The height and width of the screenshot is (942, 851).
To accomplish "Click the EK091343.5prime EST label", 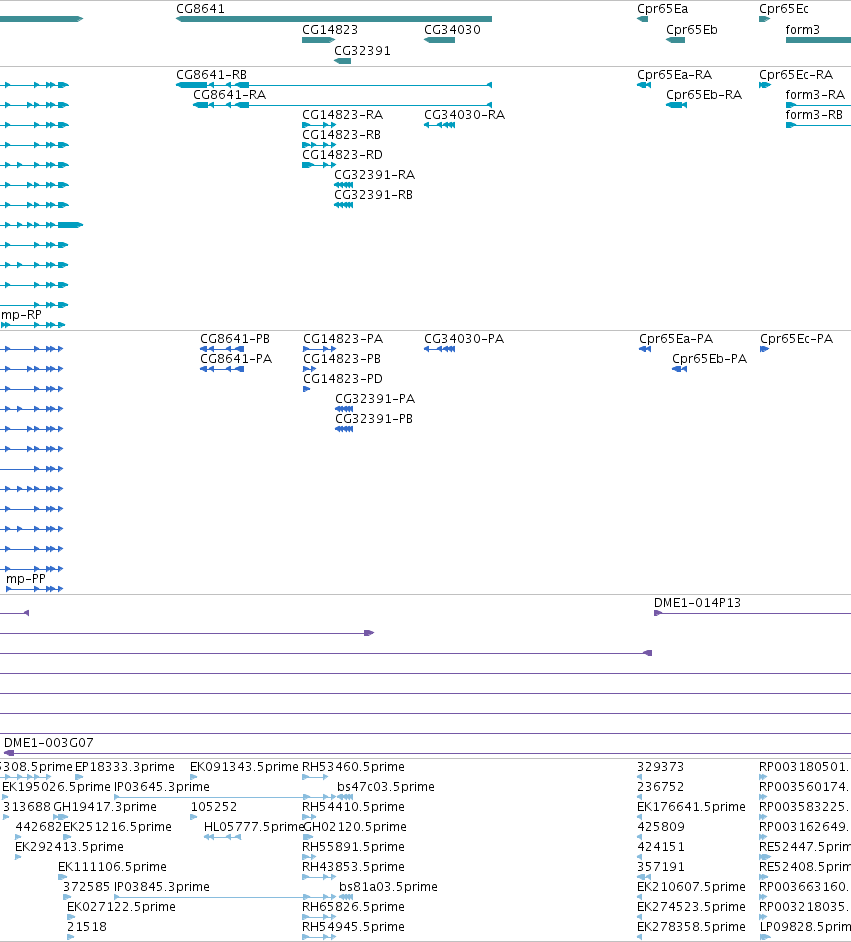I will 244,767.
